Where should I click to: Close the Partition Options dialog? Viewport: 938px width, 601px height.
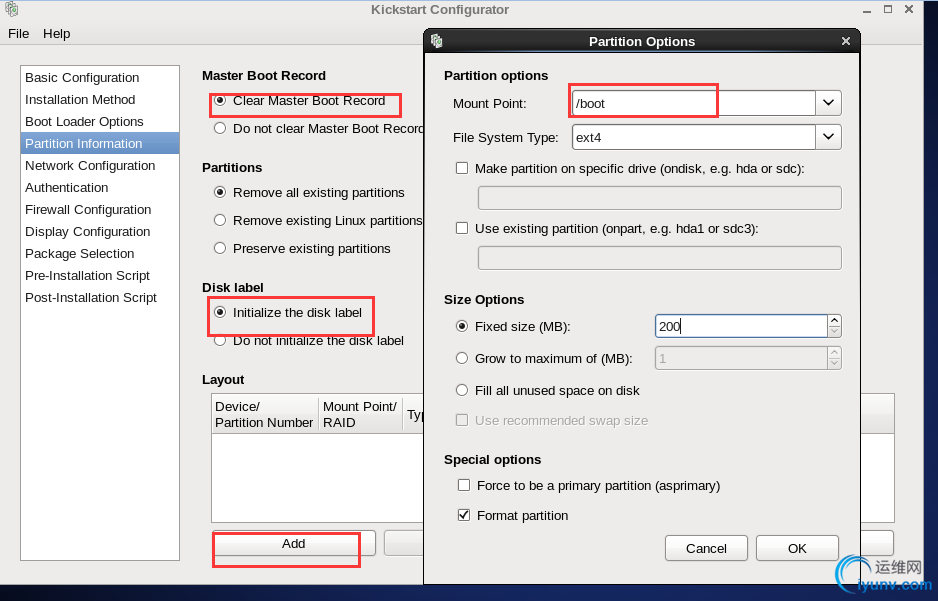[x=845, y=41]
